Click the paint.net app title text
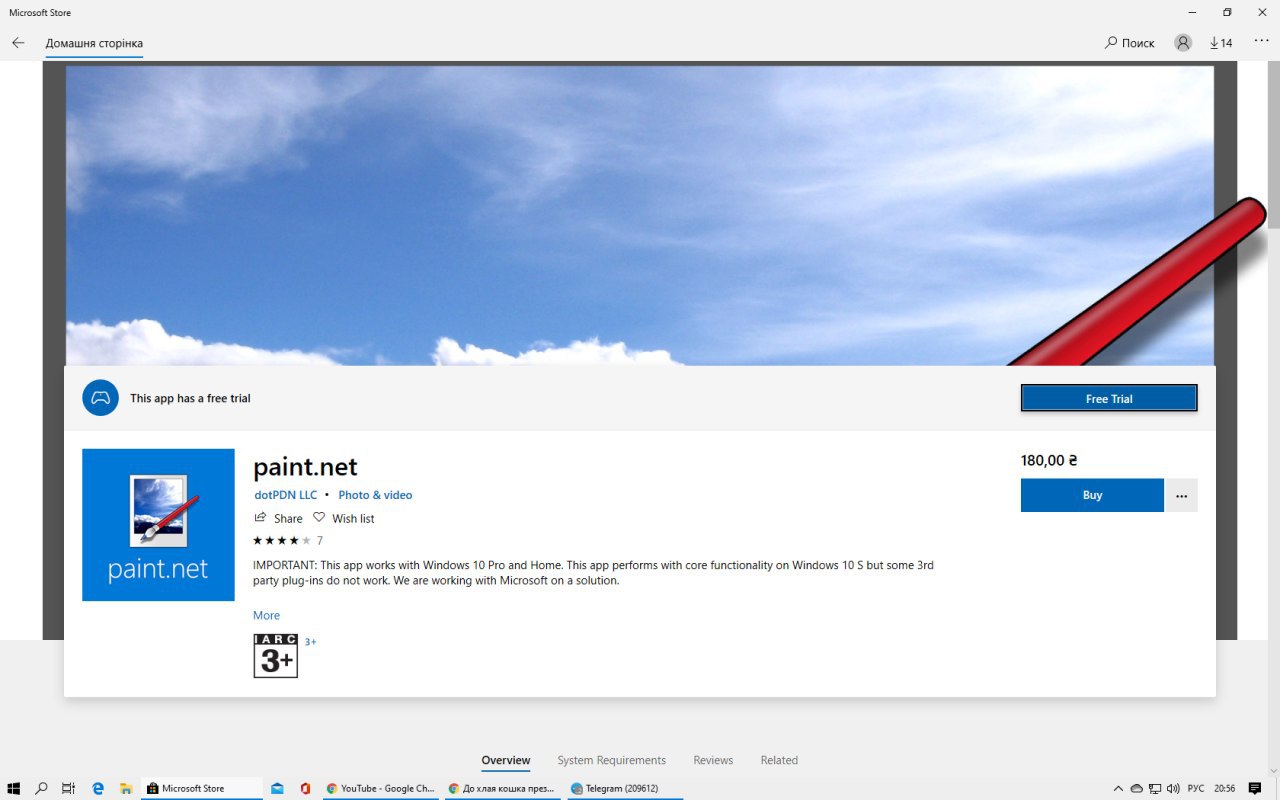 tap(305, 467)
